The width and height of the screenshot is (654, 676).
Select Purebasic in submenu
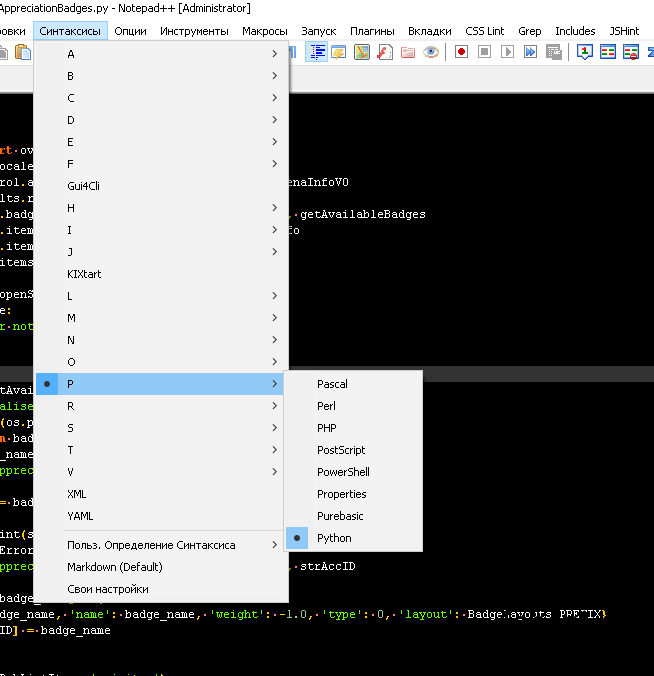coord(354,516)
